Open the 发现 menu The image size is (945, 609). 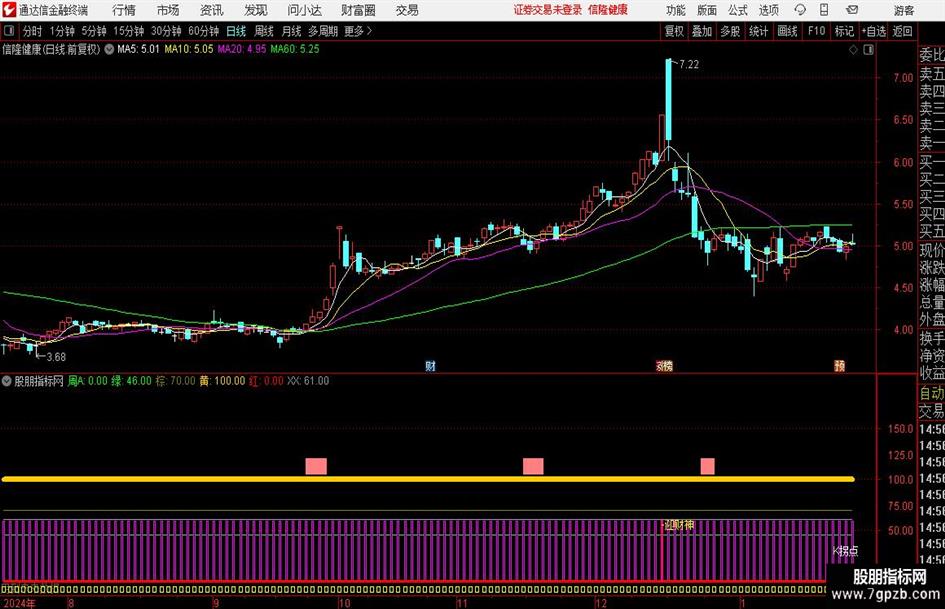pyautogui.click(x=256, y=10)
